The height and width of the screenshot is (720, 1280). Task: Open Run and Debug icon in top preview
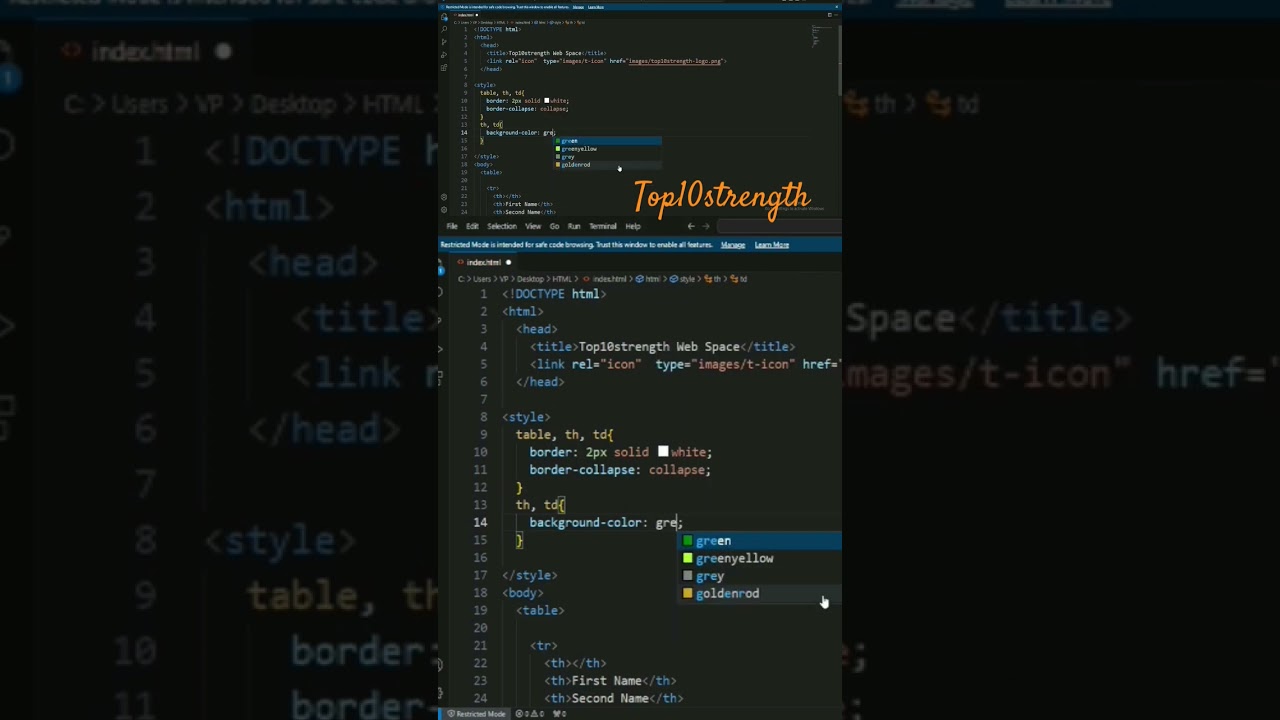click(444, 55)
